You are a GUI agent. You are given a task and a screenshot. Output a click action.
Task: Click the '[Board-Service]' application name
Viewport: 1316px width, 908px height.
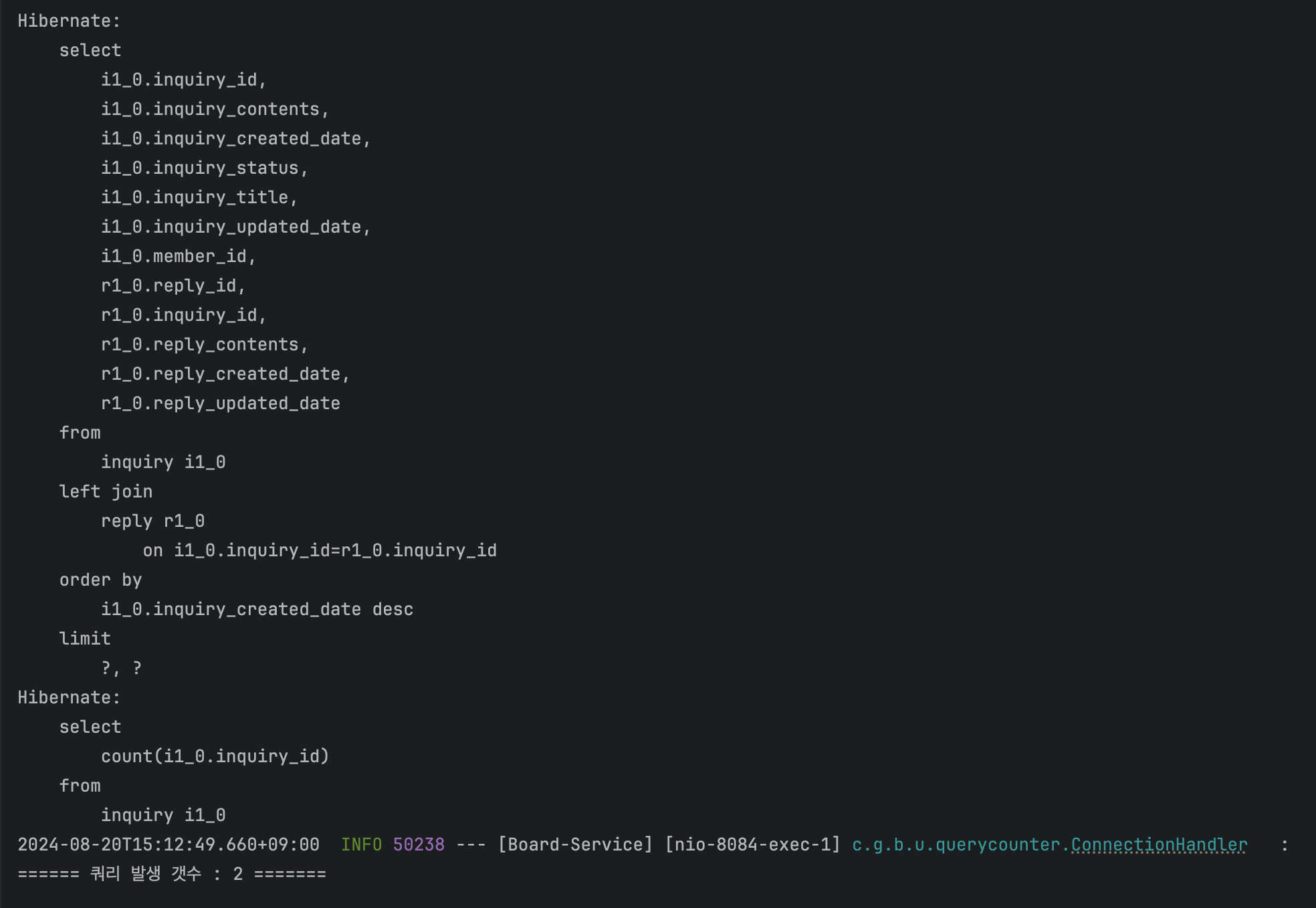coord(575,844)
